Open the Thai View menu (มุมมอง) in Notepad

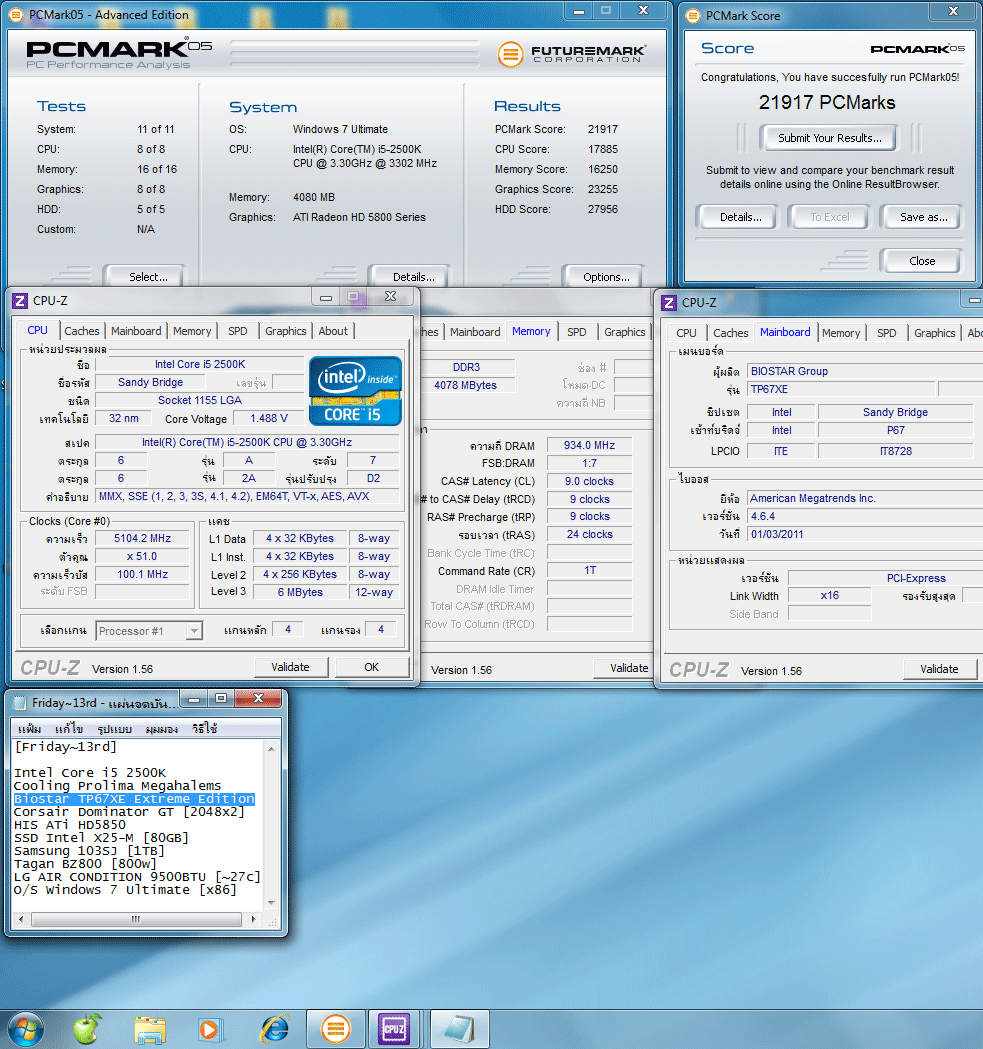click(161, 729)
